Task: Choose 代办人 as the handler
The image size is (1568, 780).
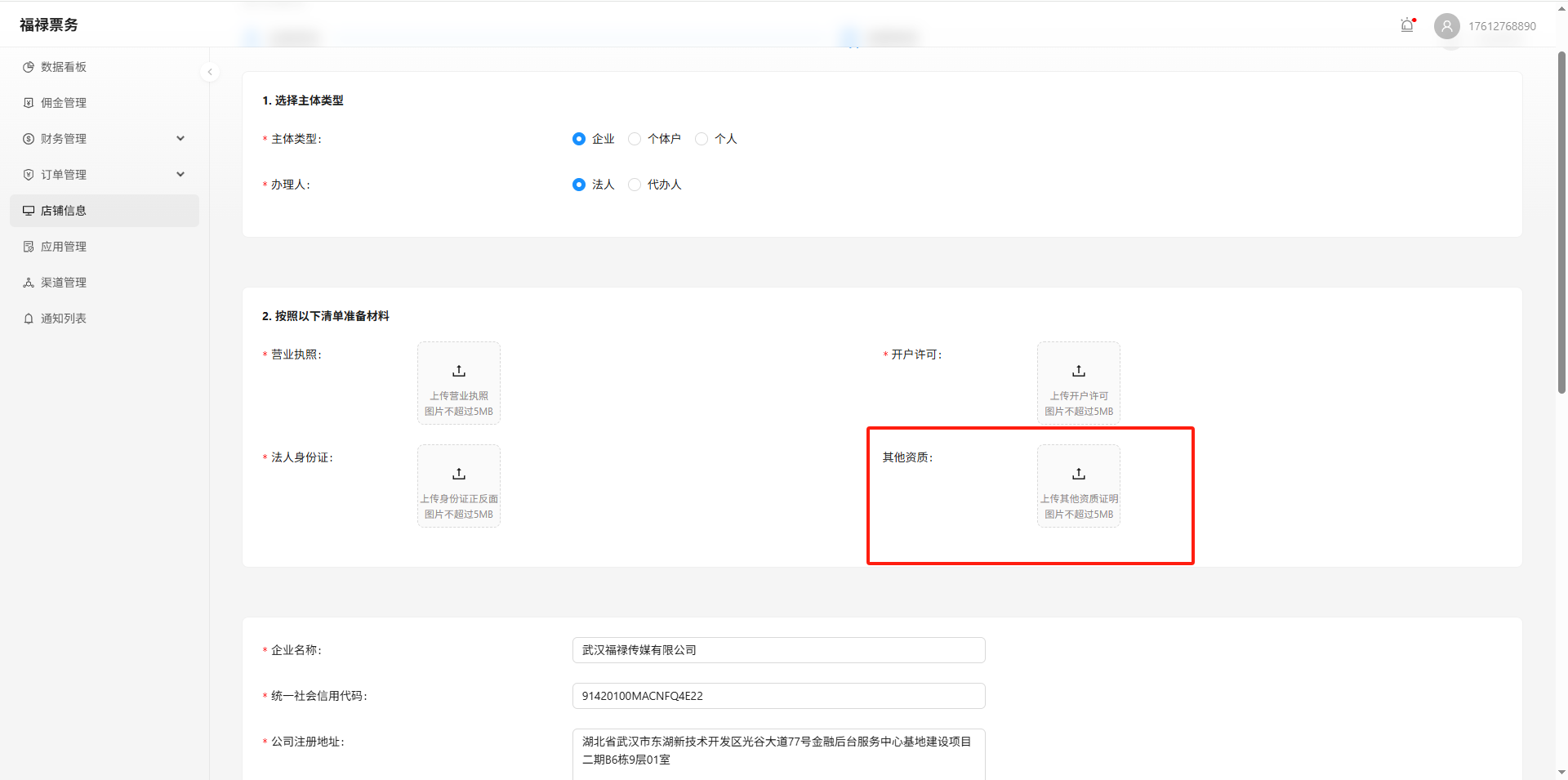Action: (635, 185)
